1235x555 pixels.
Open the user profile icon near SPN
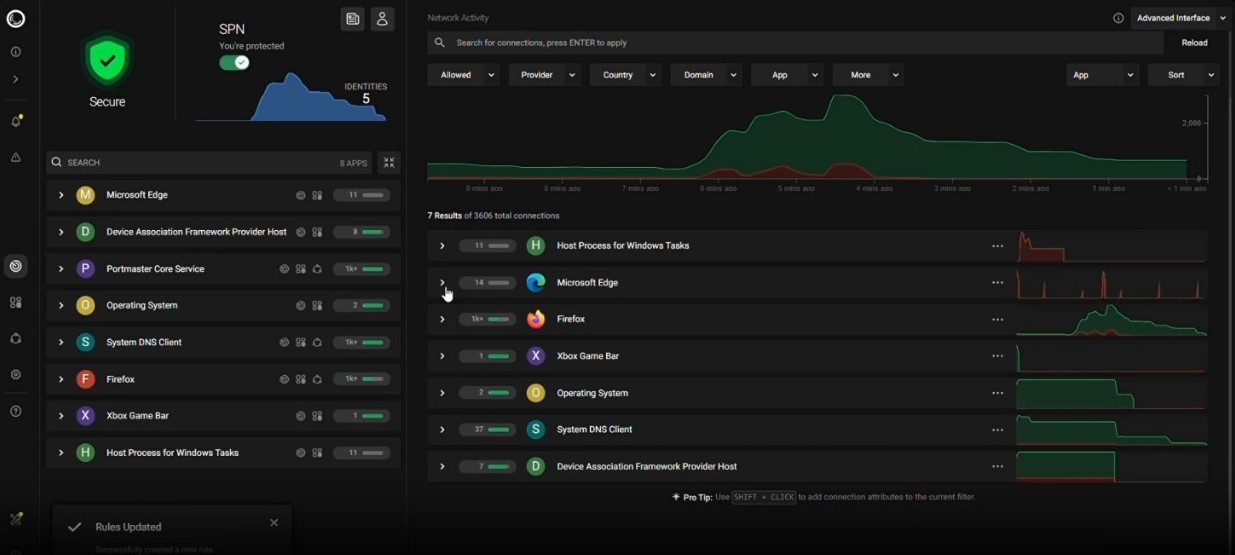tap(382, 19)
